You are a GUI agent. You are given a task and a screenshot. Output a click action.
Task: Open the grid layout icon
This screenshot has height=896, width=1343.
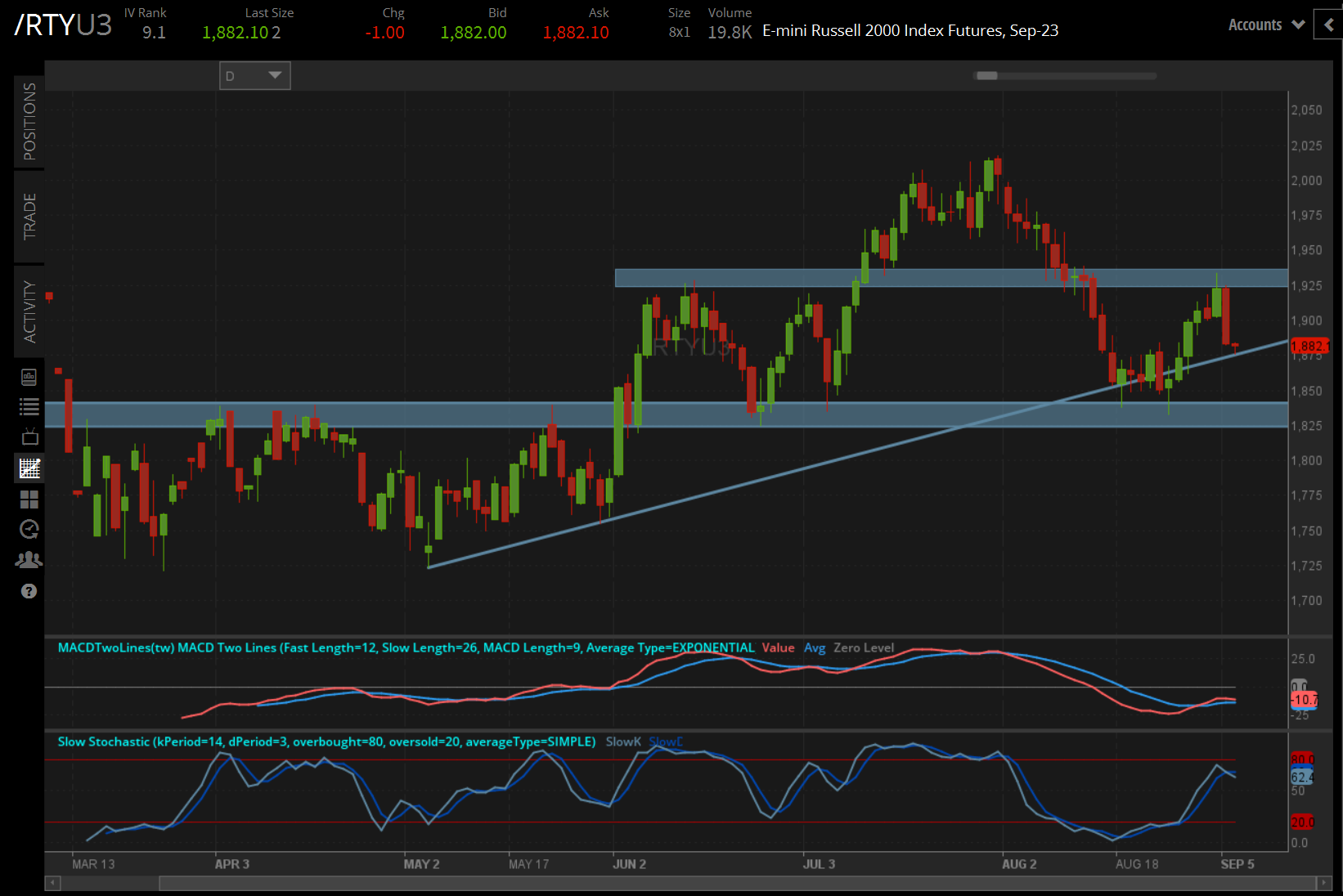(29, 499)
